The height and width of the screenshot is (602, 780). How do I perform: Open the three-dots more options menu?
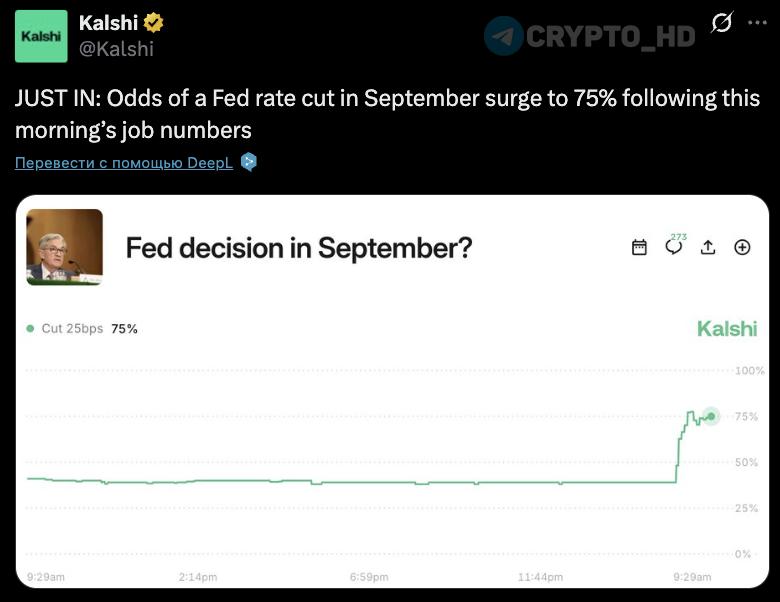[757, 22]
